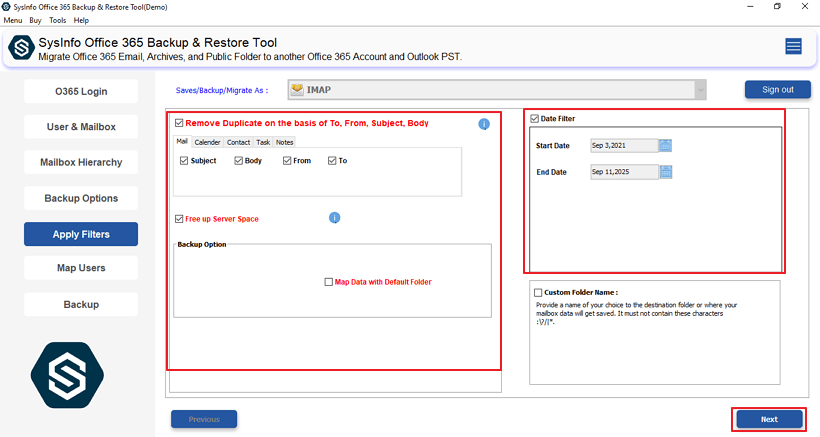The width and height of the screenshot is (820, 437).
Task: Click the Saves/Backup/Migrate As label
Action: click(x=222, y=90)
